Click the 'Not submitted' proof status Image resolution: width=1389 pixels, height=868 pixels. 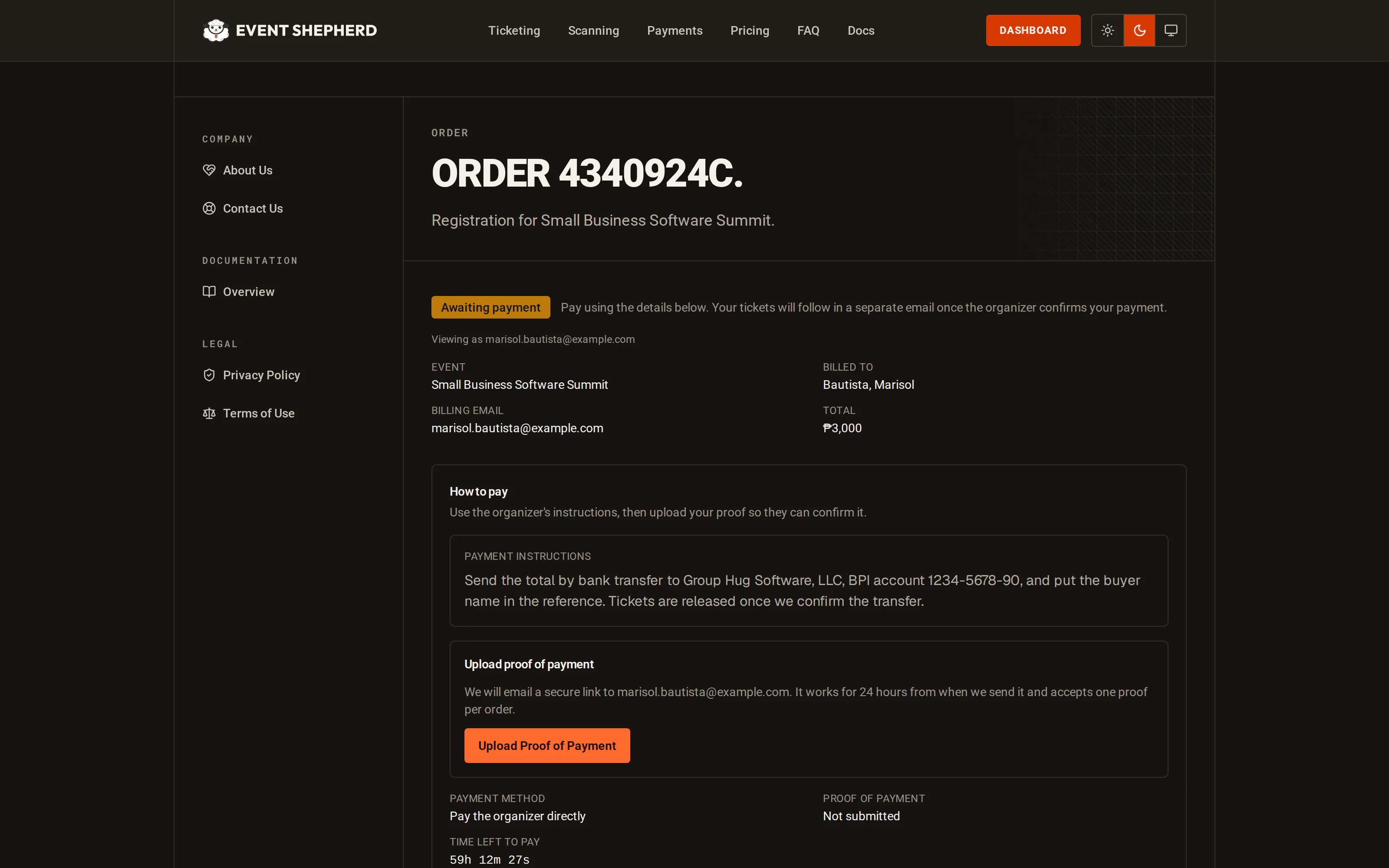click(x=861, y=816)
